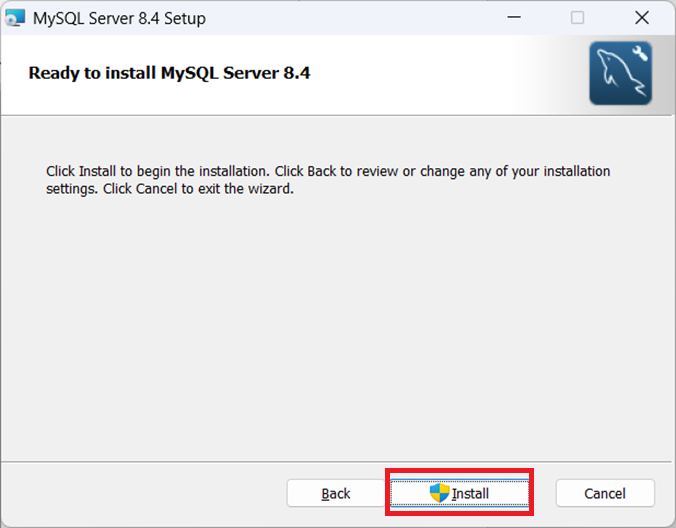Click the empty title bar area

click(x=350, y=17)
